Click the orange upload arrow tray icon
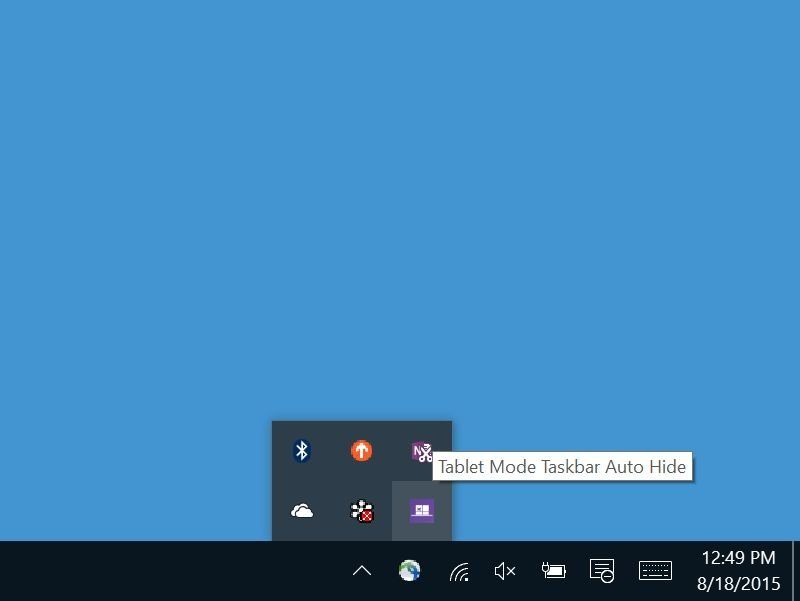 (x=360, y=451)
